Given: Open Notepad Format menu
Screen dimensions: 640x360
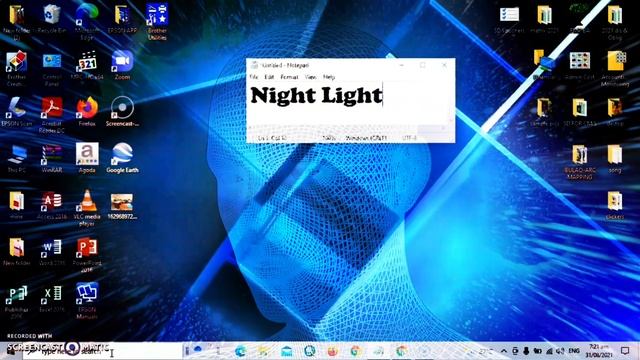Looking at the screenshot, I should click(289, 77).
